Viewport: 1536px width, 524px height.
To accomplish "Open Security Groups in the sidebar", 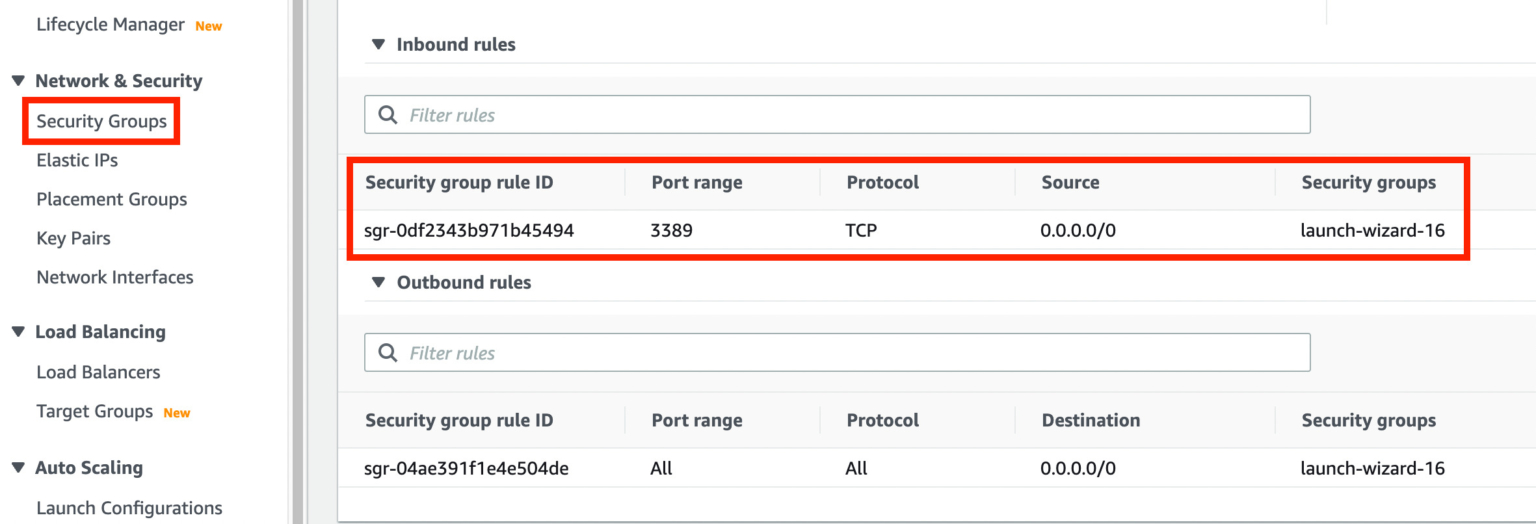I will [x=101, y=121].
